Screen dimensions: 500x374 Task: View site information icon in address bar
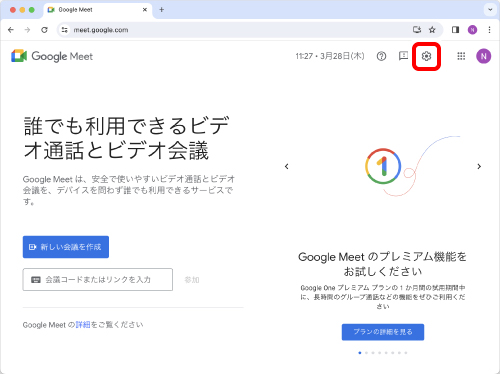pos(64,30)
